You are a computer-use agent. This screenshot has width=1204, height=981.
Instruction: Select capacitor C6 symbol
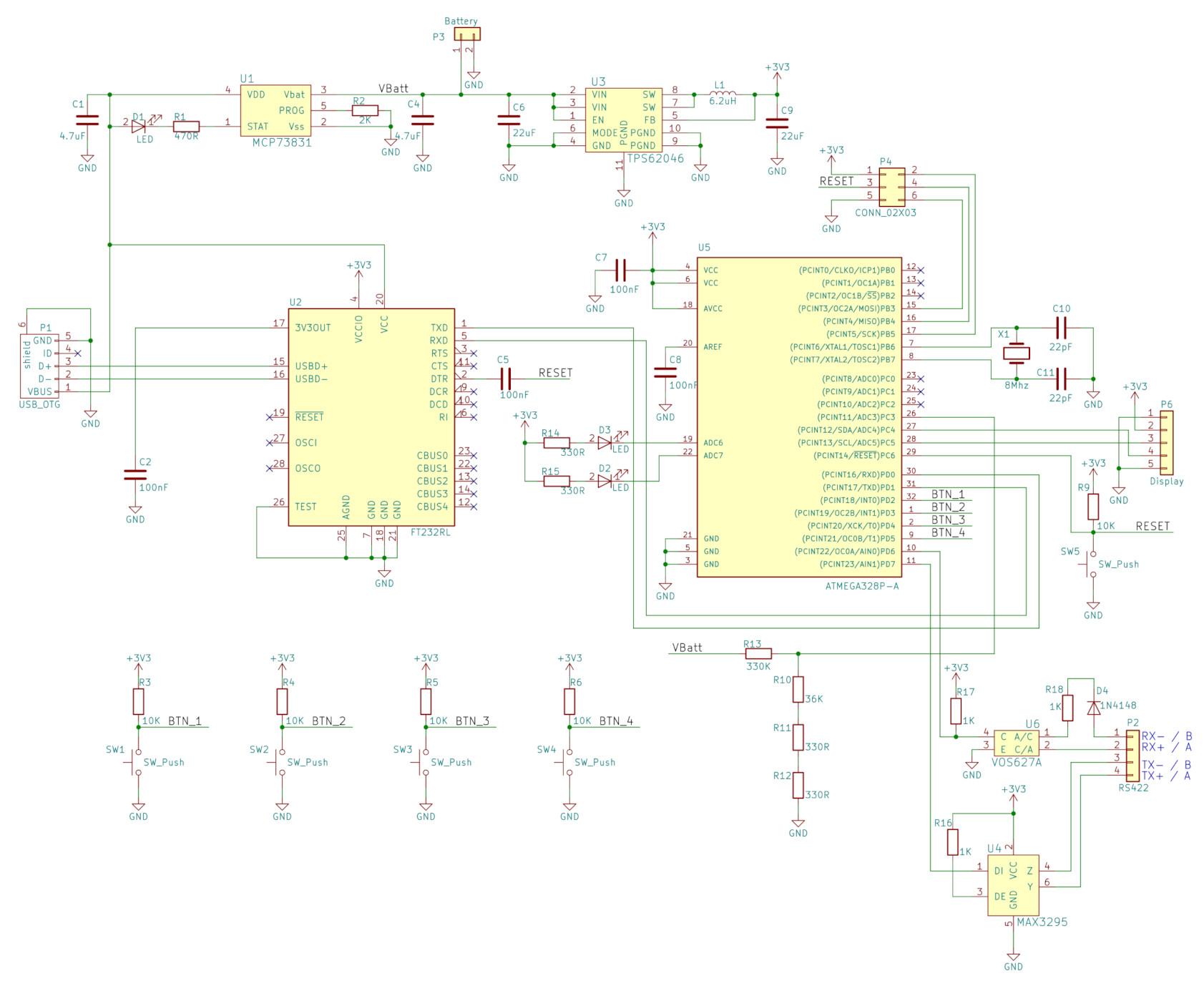[509, 119]
